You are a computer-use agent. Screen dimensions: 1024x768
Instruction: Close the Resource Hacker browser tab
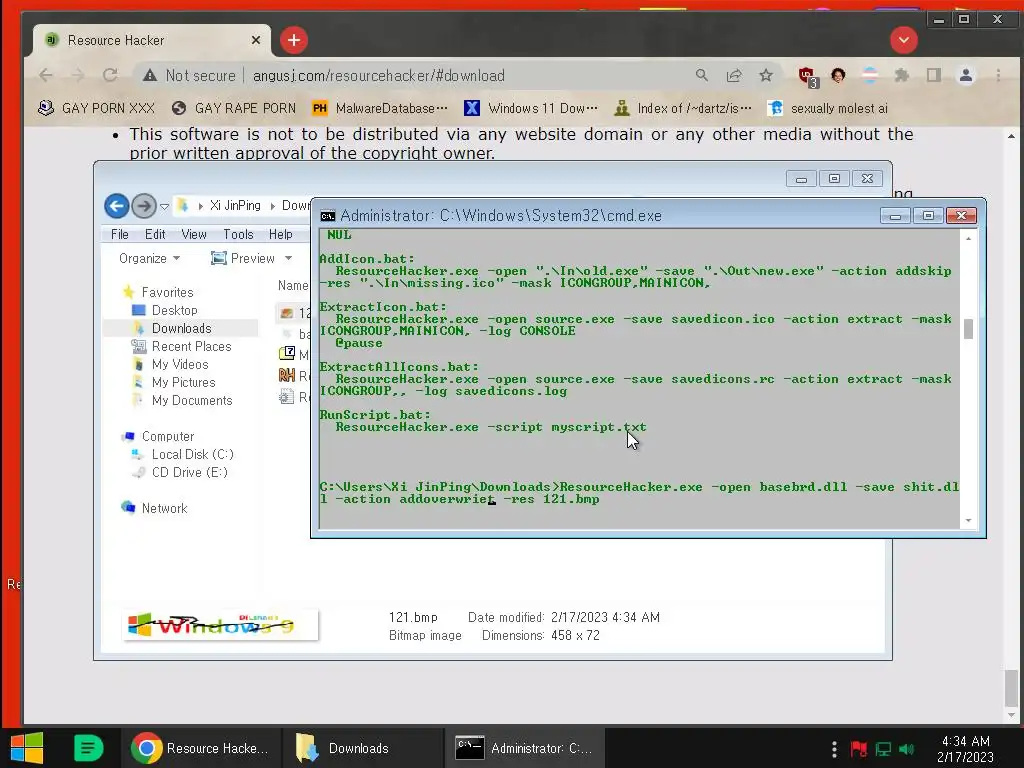pos(256,40)
